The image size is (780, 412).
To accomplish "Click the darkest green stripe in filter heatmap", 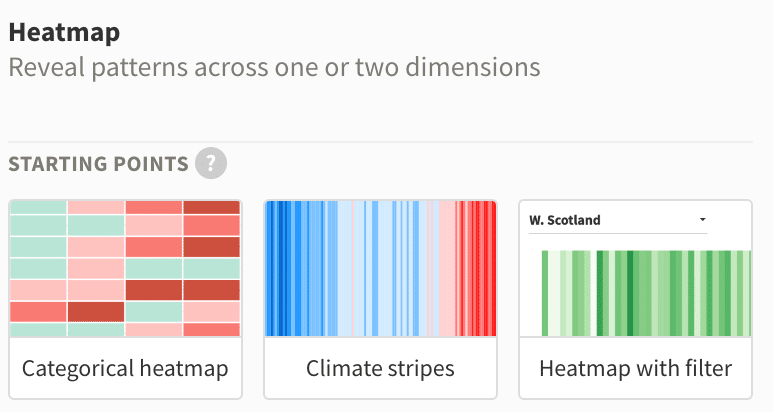I will click(630, 293).
